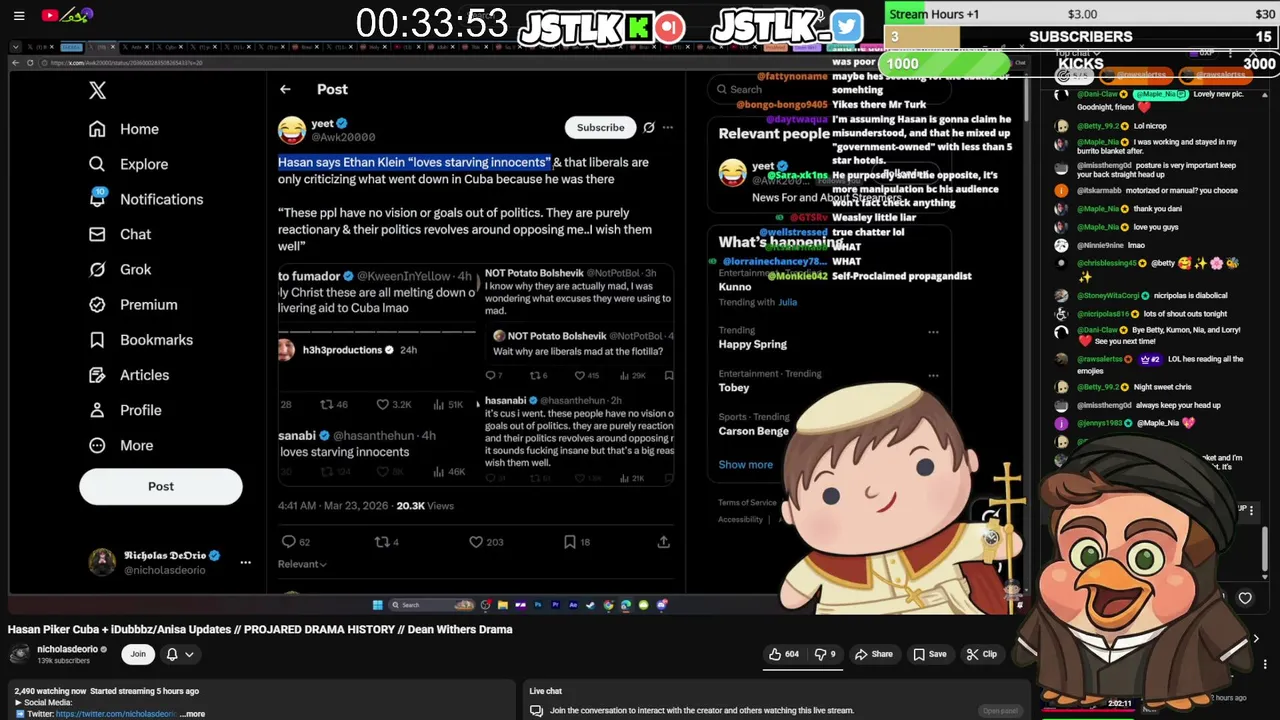Viewport: 1280px width, 720px height.
Task: Click the nicholasdeorio channel avatar
Action: [19, 654]
